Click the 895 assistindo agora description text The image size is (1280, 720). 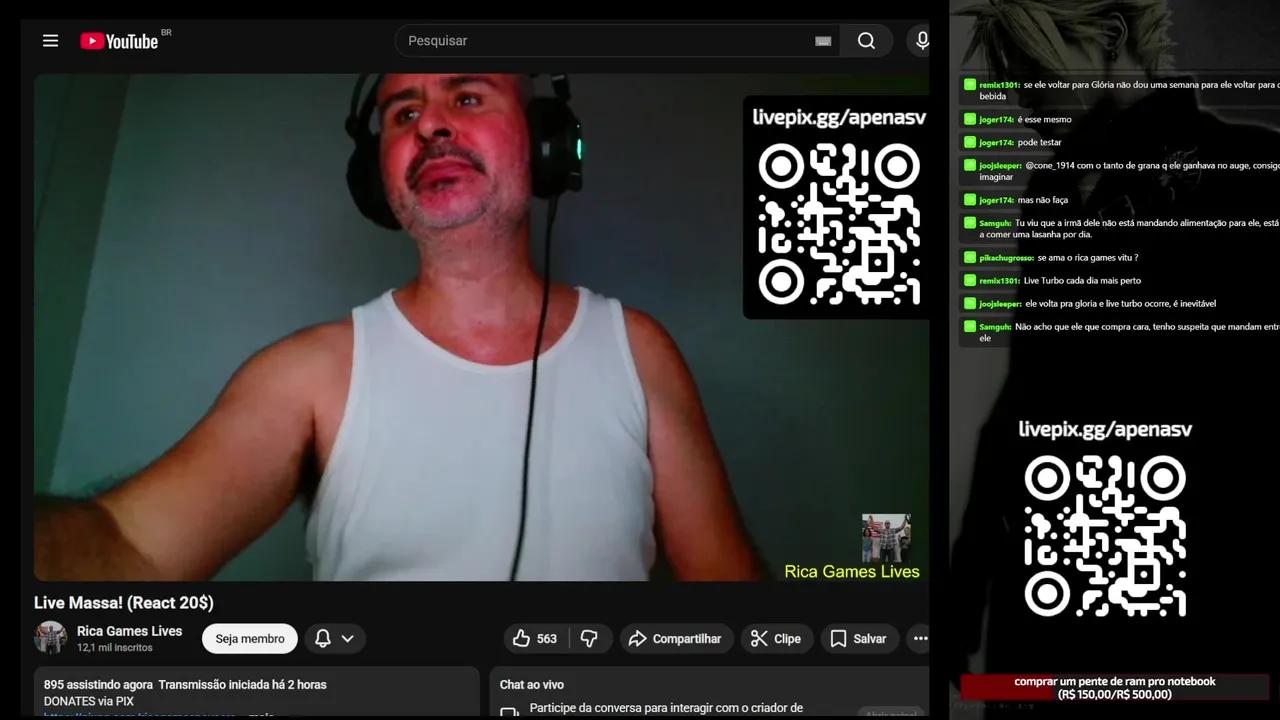tap(185, 685)
